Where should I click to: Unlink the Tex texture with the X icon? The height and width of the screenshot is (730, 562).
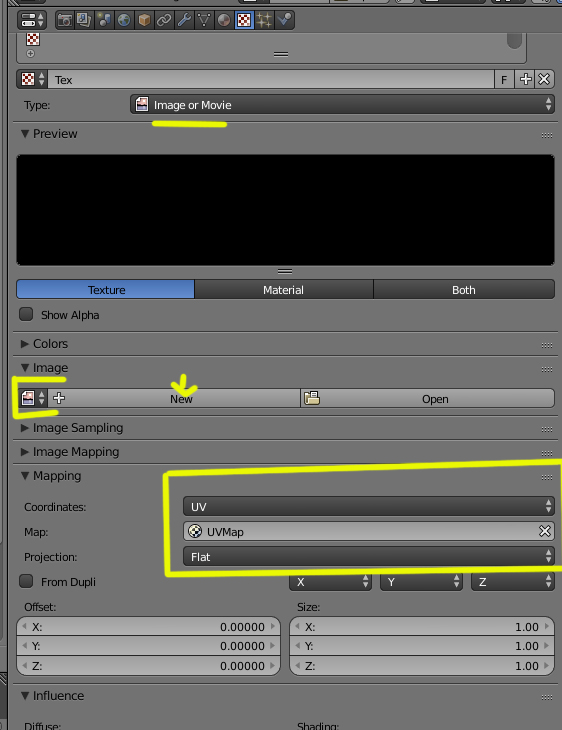(x=544, y=80)
